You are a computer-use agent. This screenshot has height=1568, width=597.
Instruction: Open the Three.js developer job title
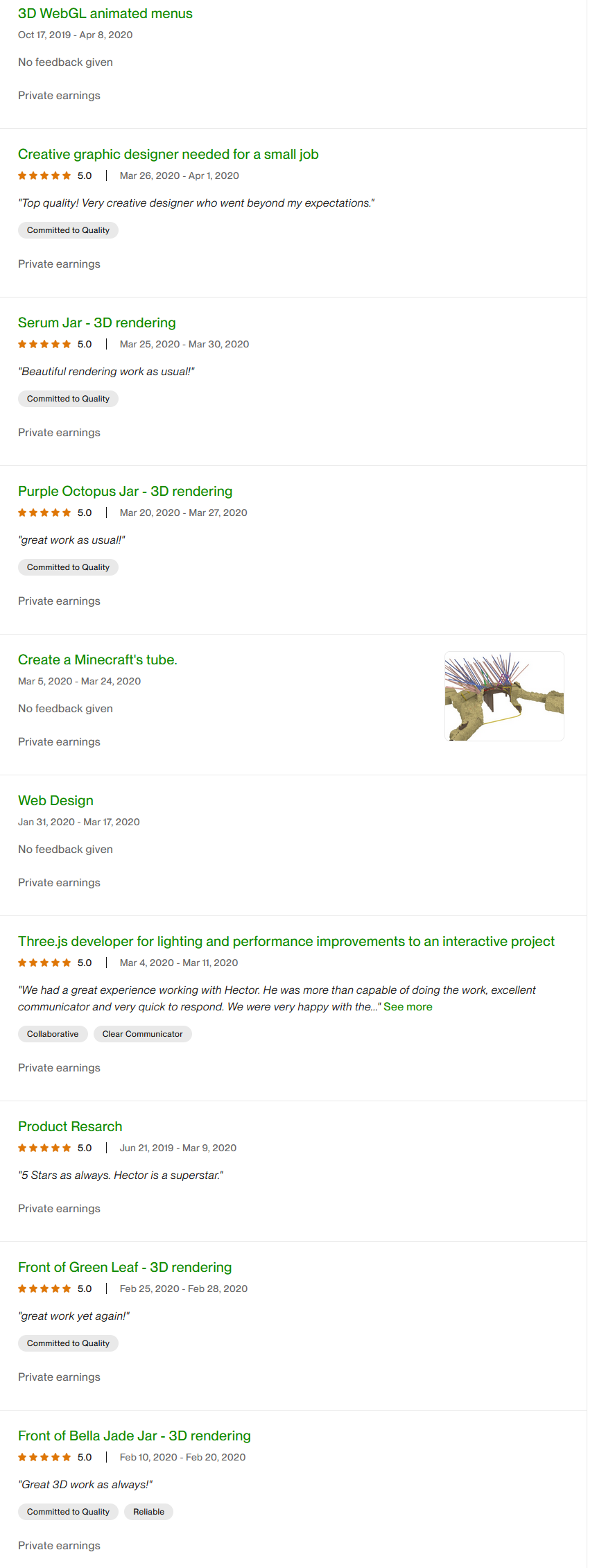coord(286,942)
